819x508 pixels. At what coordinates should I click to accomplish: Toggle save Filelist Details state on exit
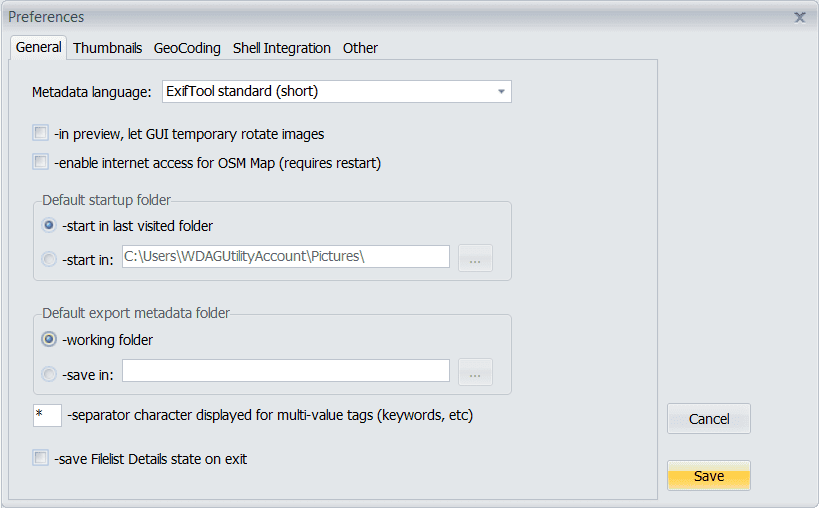coord(41,459)
